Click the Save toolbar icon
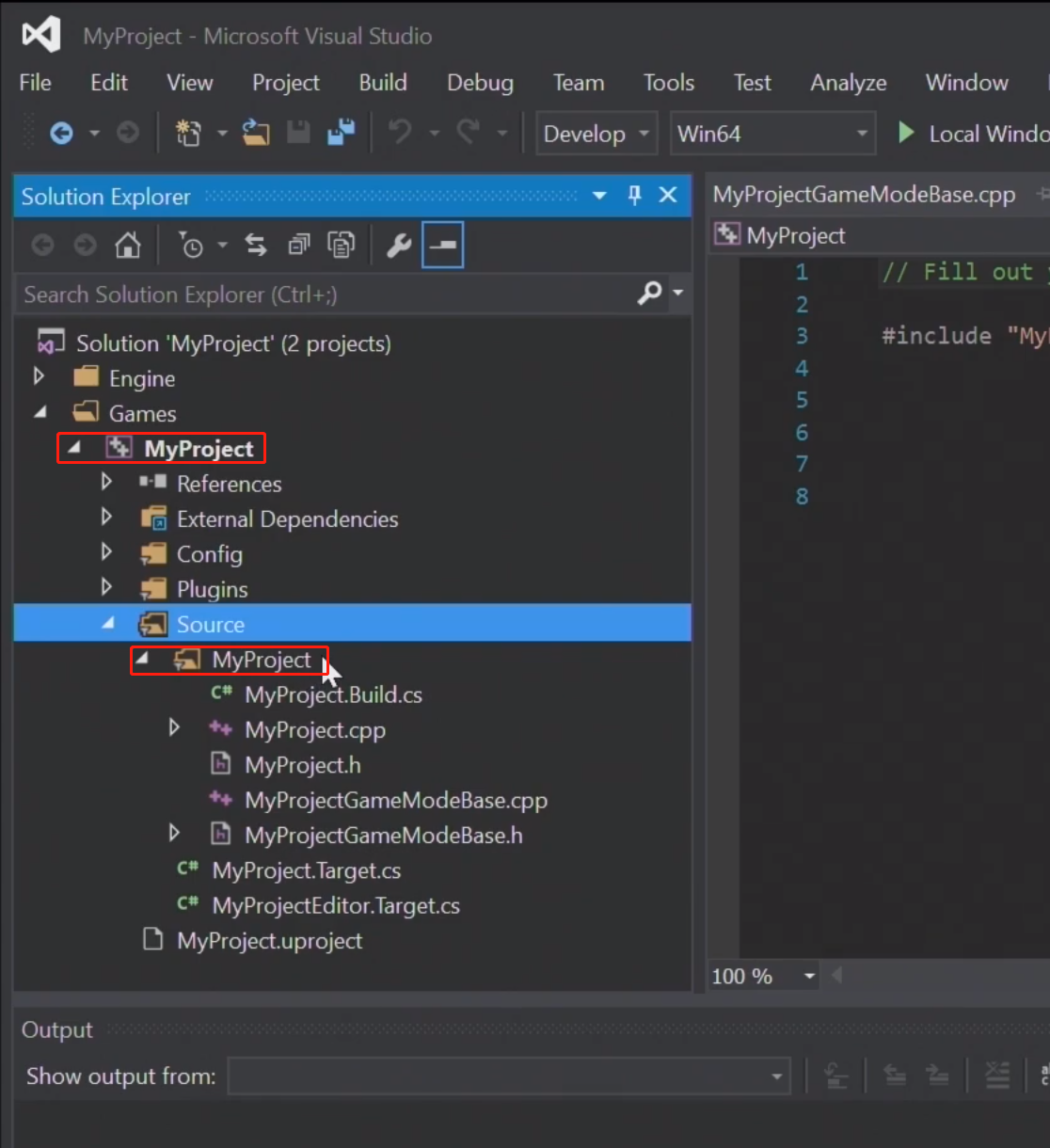The width and height of the screenshot is (1050, 1148). click(x=298, y=134)
